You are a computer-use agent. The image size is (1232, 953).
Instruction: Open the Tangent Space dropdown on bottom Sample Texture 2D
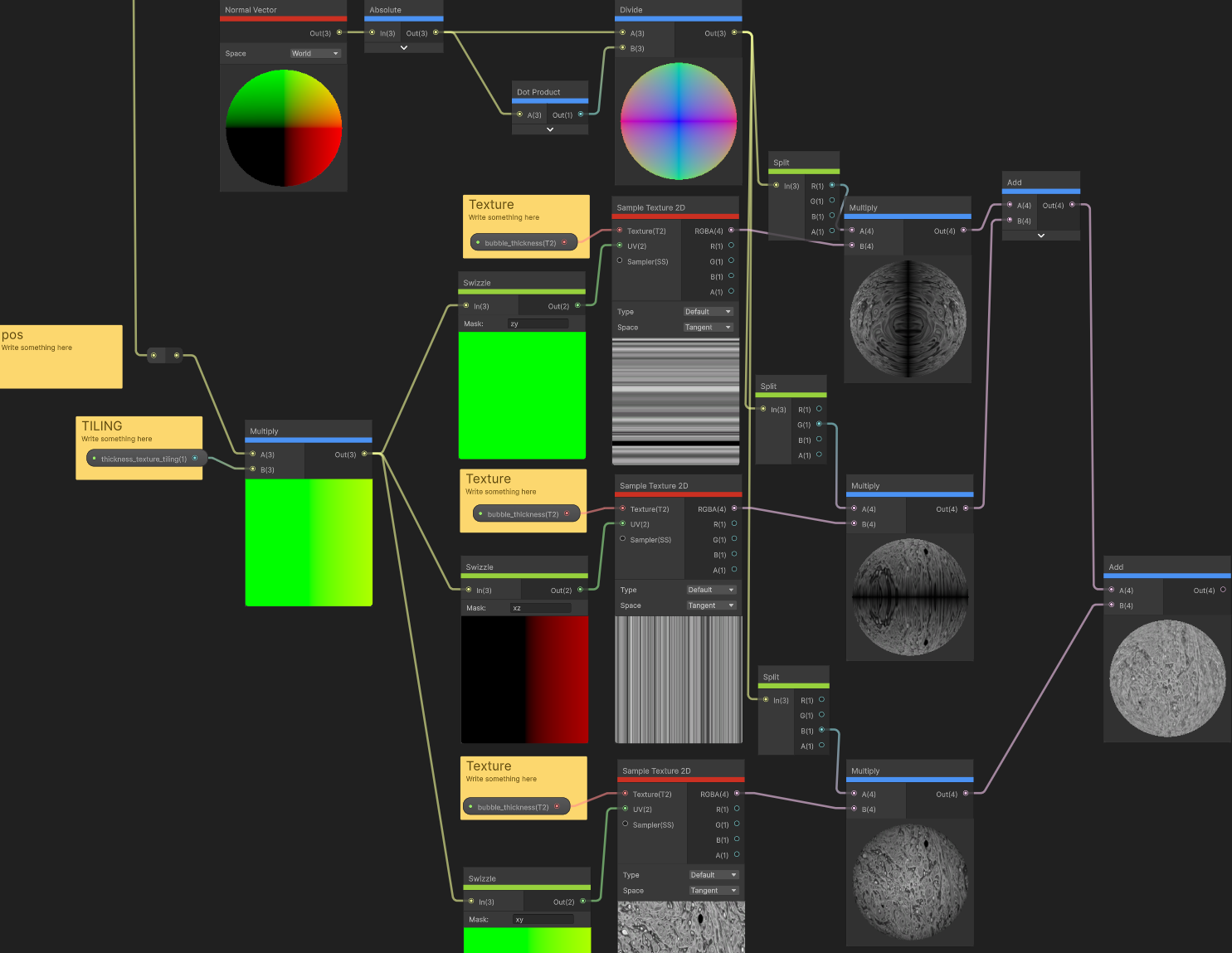click(713, 890)
